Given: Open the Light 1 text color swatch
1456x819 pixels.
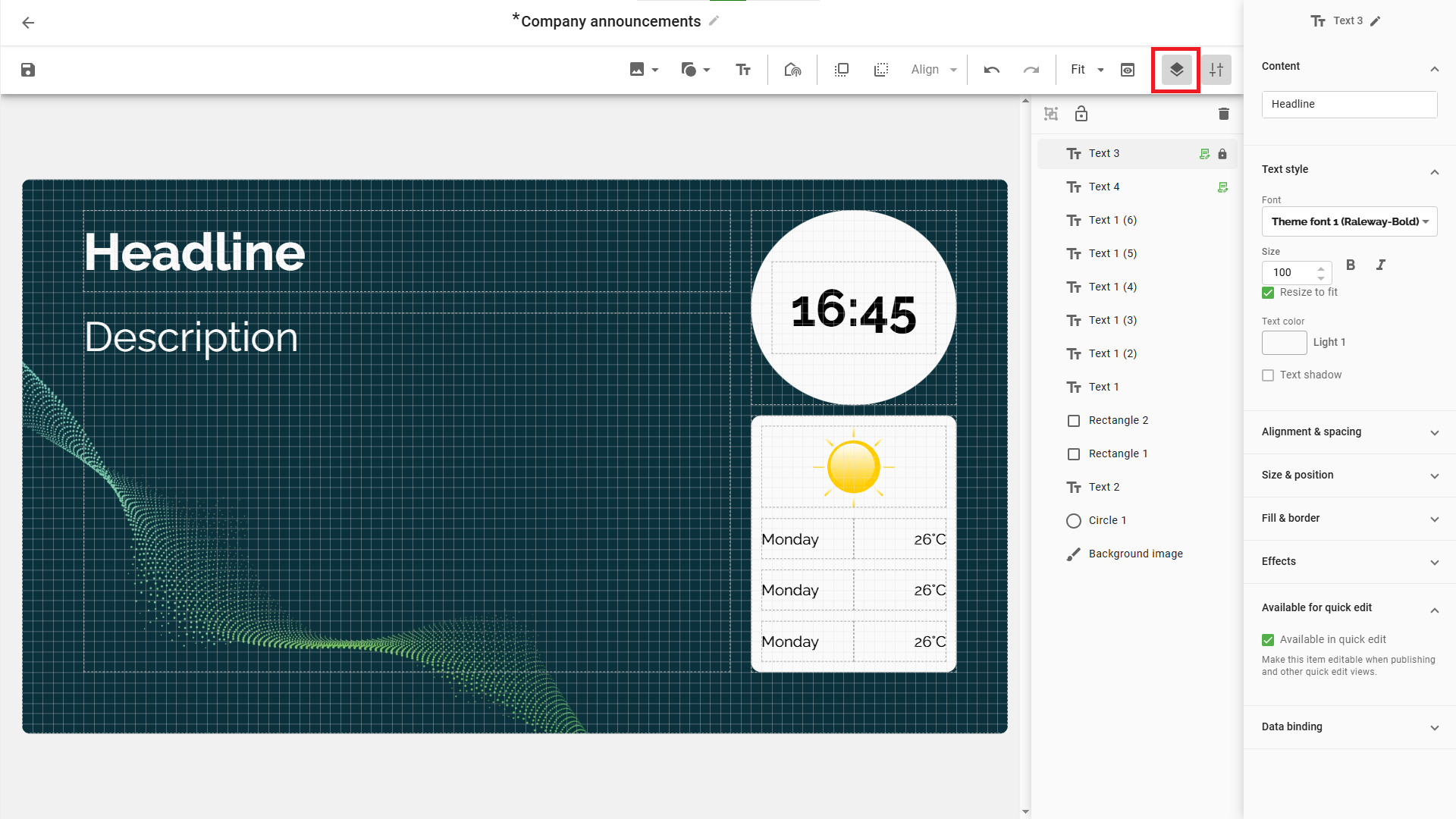Looking at the screenshot, I should 1285,343.
